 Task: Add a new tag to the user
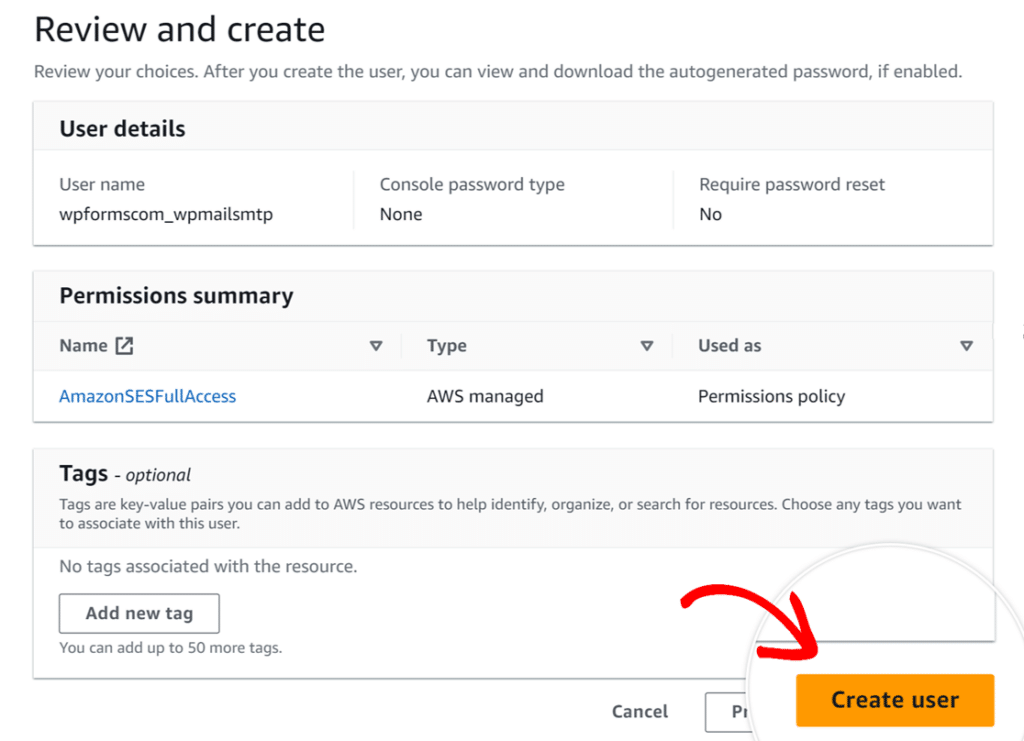pos(139,613)
